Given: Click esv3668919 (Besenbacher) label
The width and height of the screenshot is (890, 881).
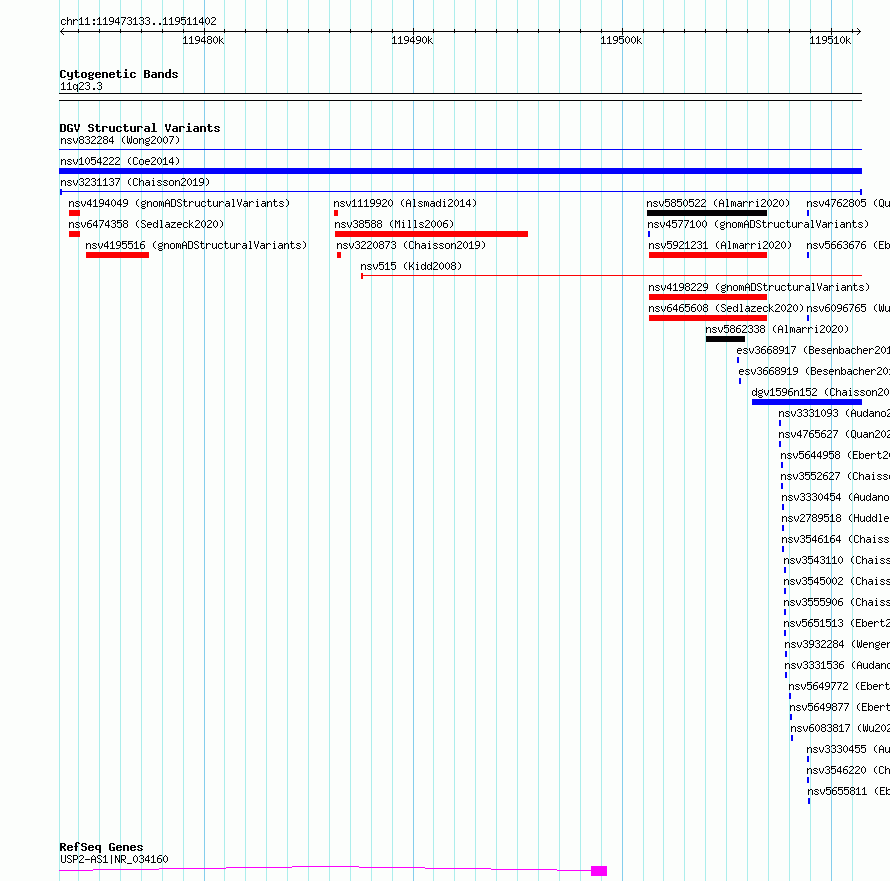Looking at the screenshot, I should click(814, 371).
